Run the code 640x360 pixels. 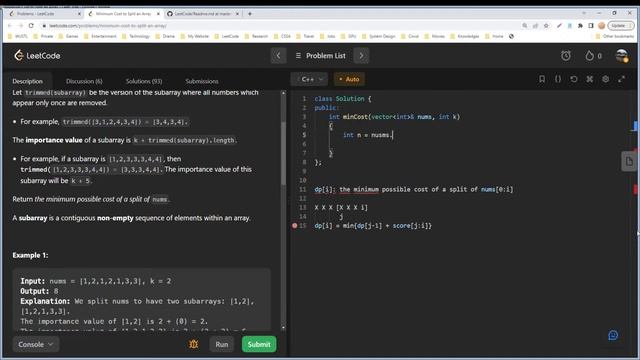coord(222,344)
